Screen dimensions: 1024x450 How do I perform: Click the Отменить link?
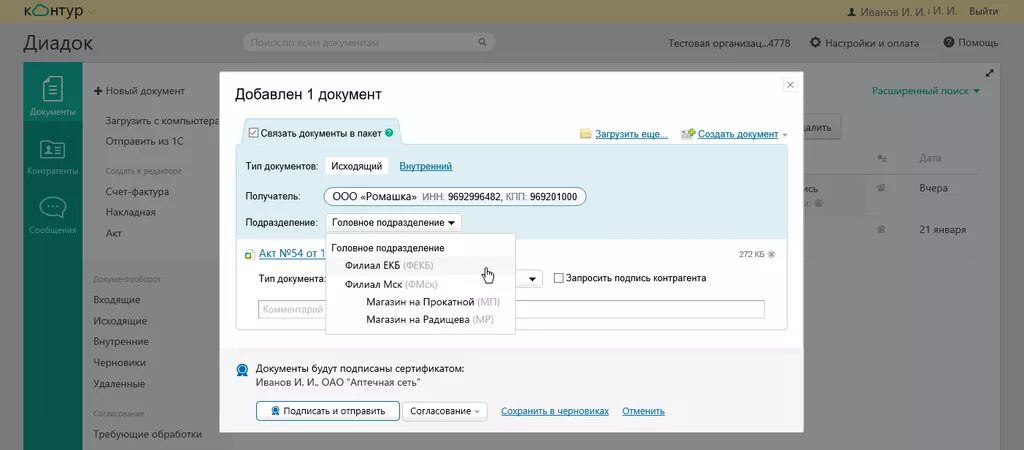[x=643, y=411]
